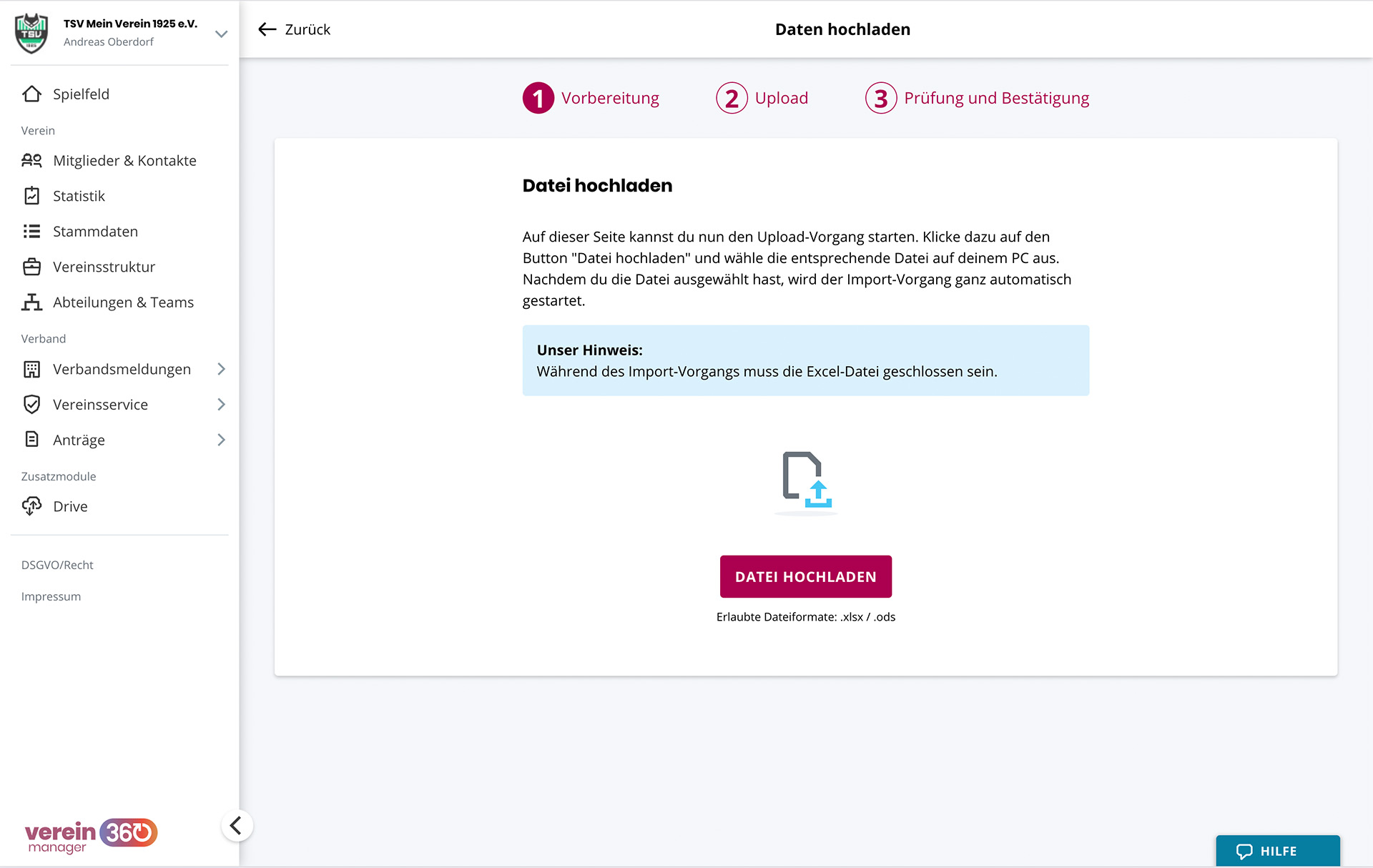
Task: Click the Spielfeld home icon
Action: point(31,94)
